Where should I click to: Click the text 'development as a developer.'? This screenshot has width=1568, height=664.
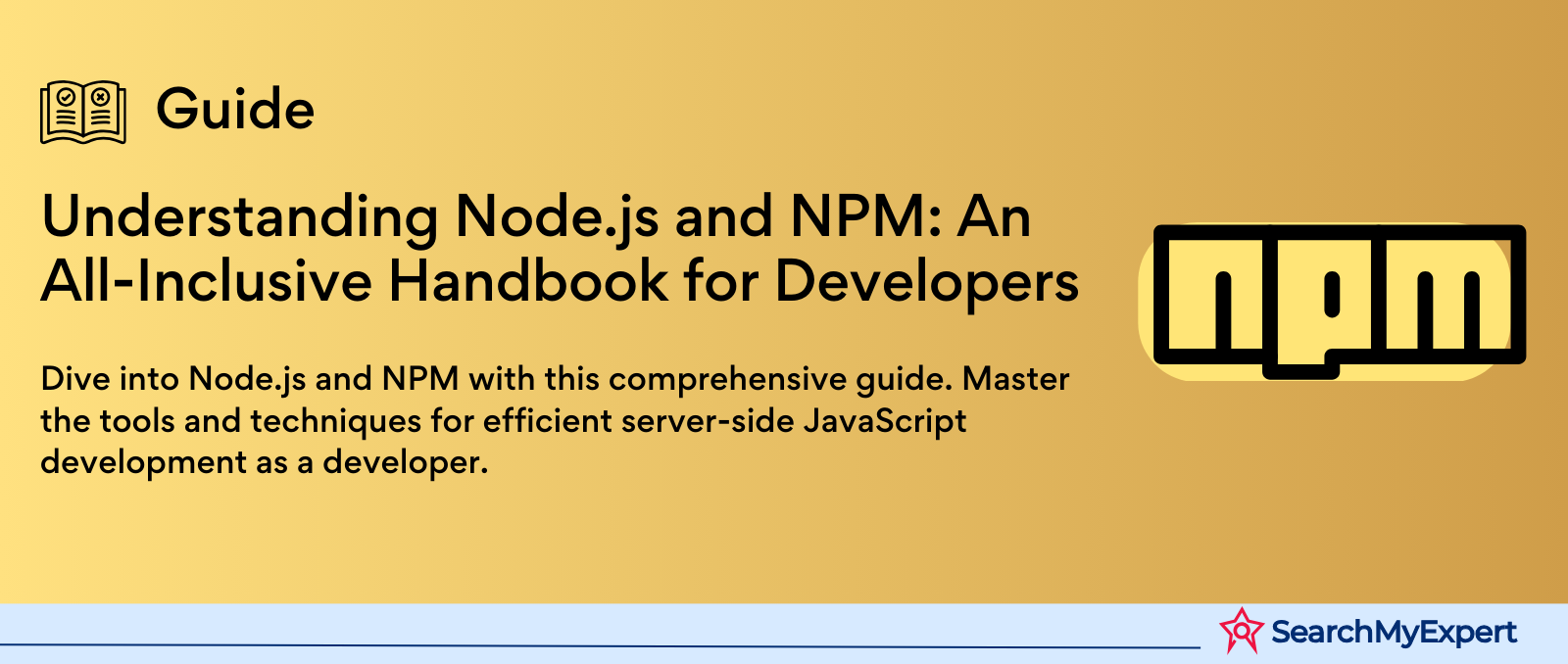(x=265, y=462)
